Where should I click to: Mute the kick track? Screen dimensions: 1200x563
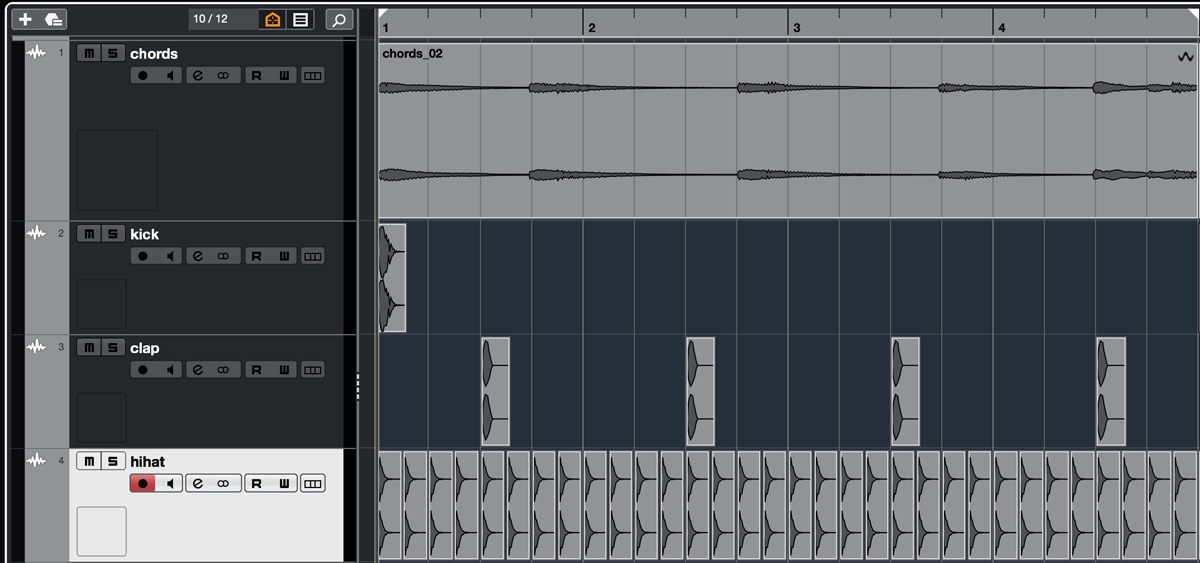(89, 234)
